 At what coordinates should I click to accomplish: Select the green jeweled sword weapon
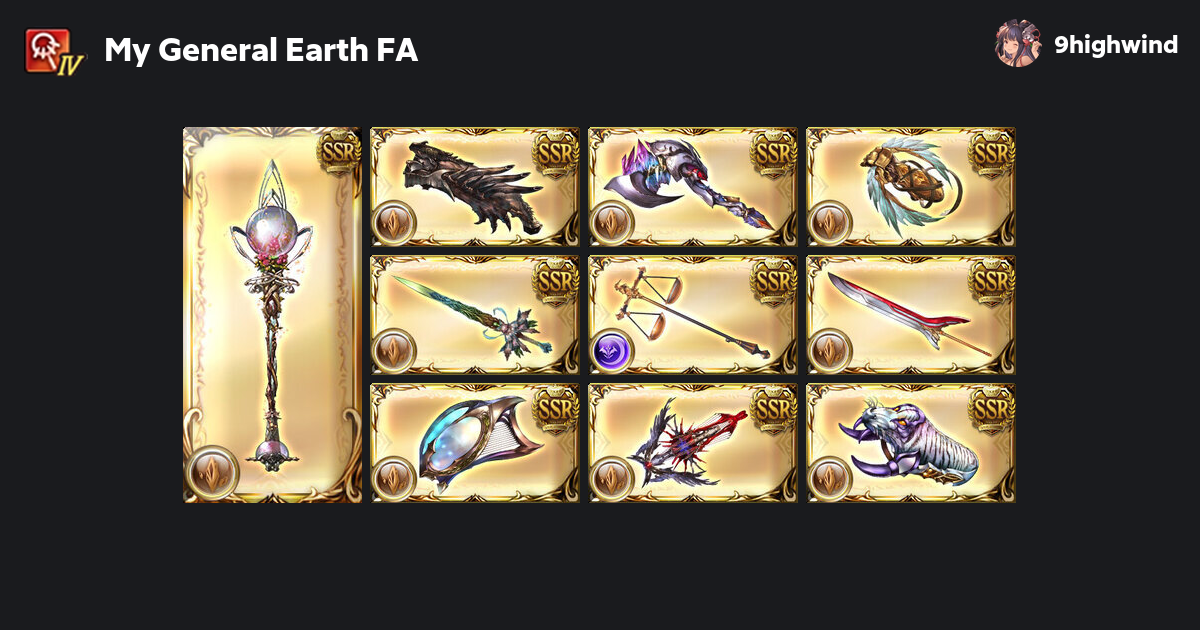475,315
